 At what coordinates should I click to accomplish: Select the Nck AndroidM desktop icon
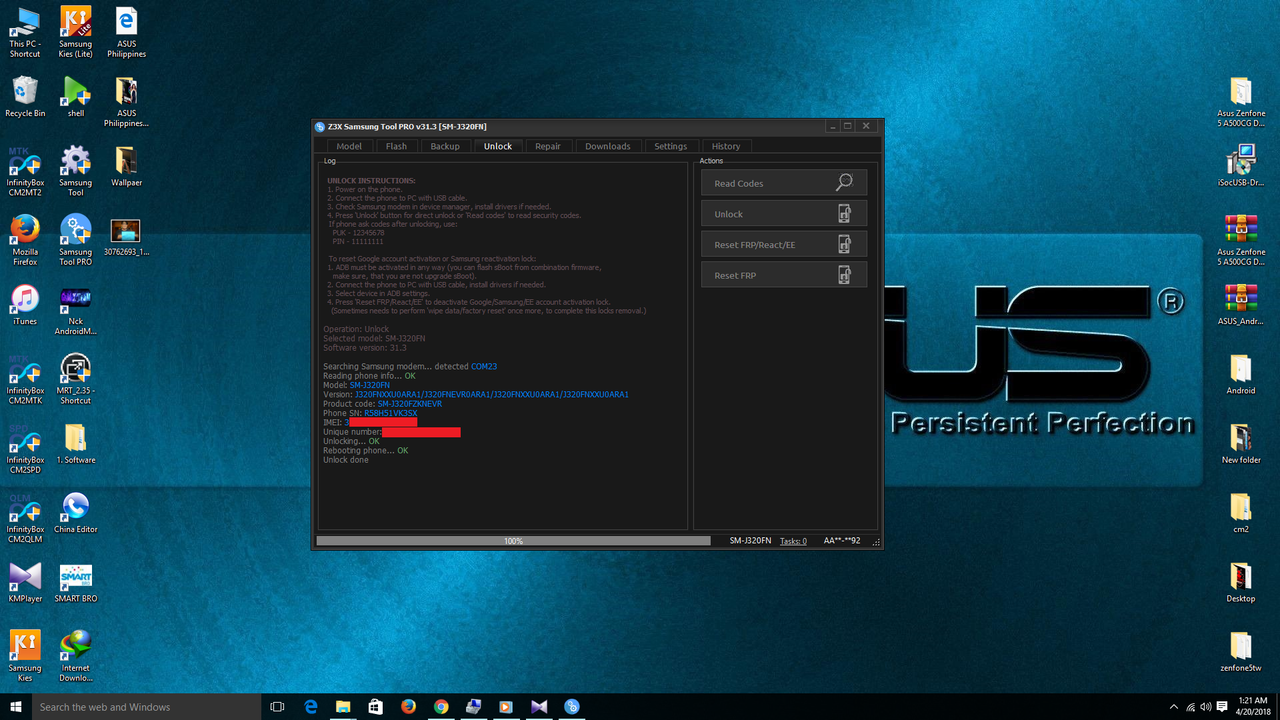[x=76, y=310]
